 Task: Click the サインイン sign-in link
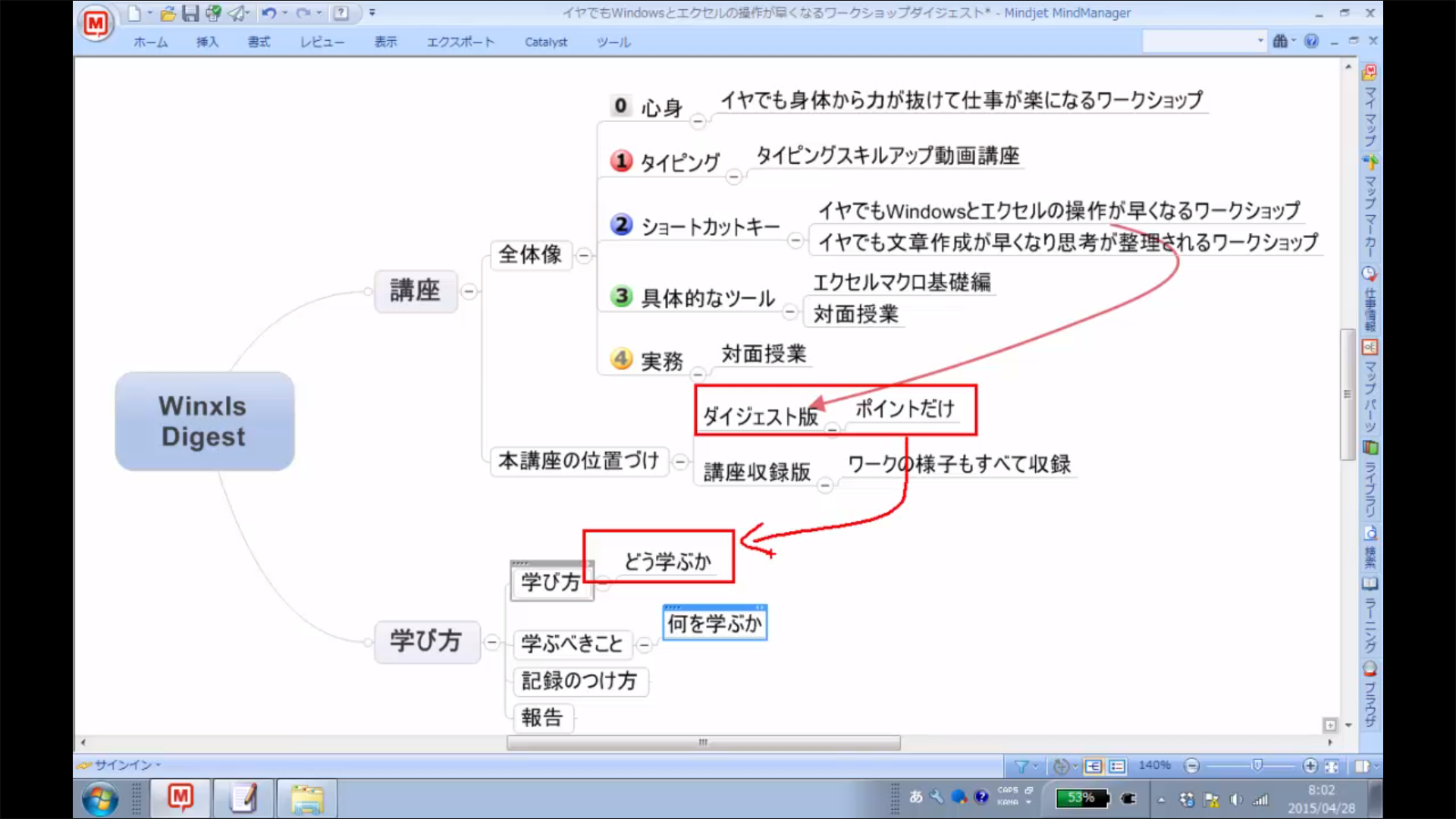(x=122, y=765)
